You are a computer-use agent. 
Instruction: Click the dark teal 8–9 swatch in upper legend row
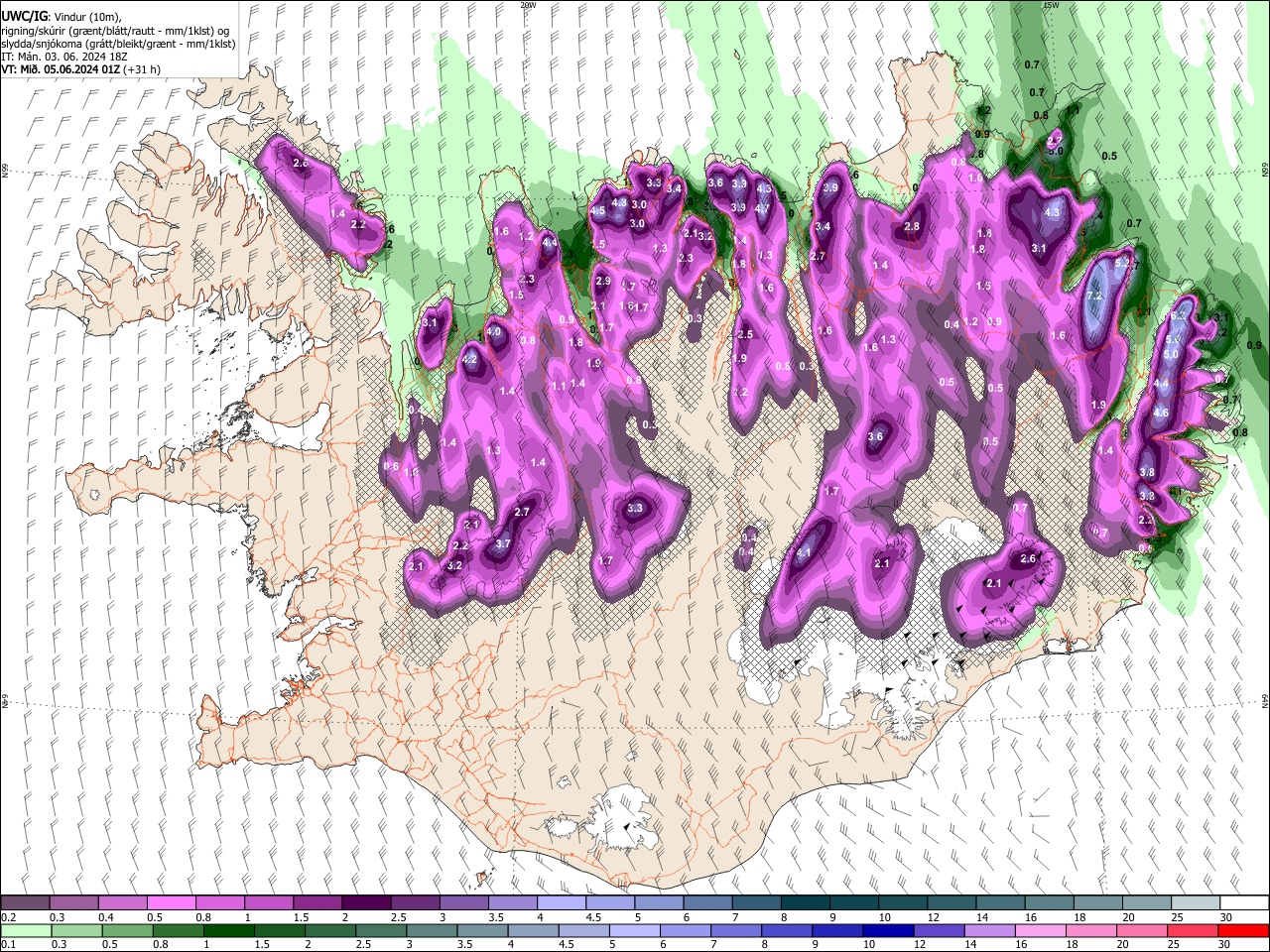pyautogui.click(x=805, y=903)
